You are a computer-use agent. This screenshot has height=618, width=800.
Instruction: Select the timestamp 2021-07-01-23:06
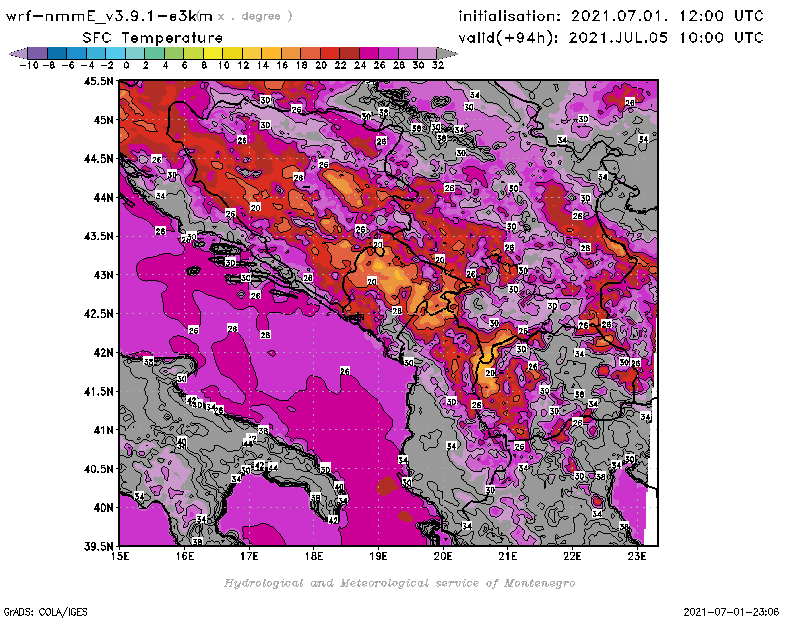[x=731, y=612]
